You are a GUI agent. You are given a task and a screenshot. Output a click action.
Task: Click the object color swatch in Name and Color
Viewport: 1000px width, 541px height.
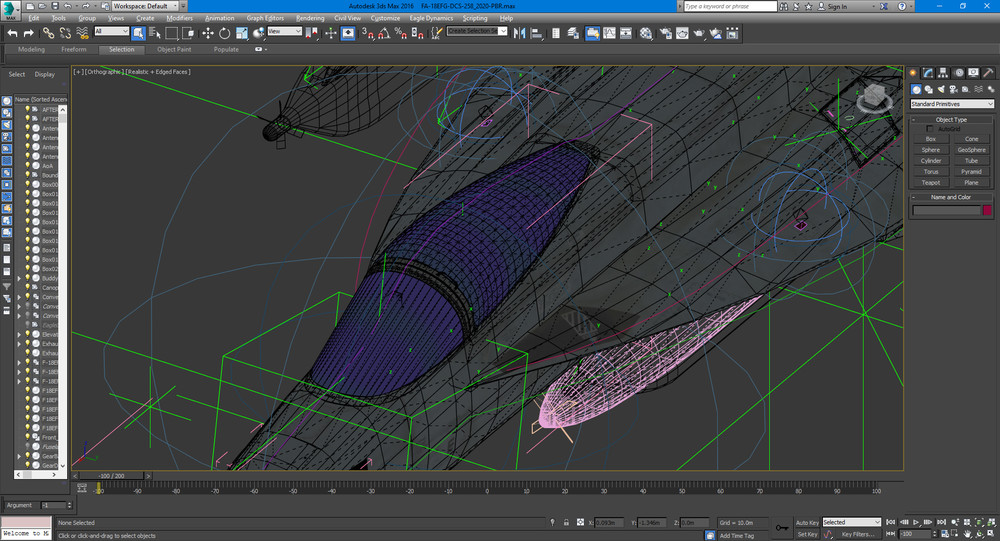coord(987,210)
